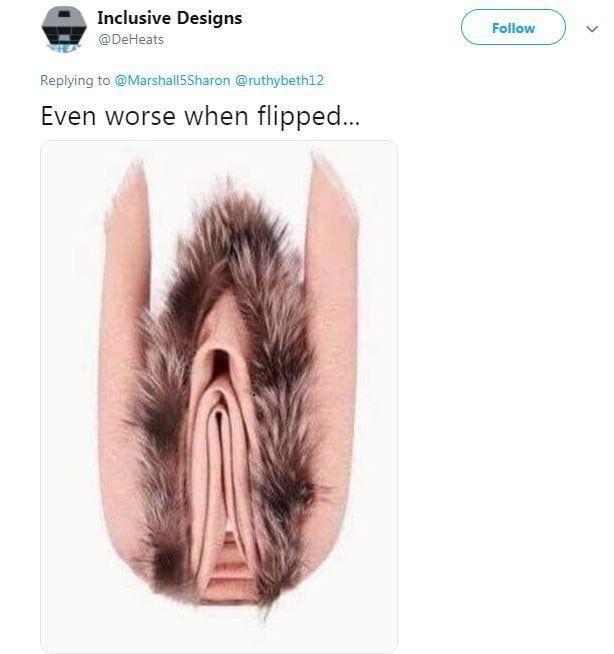Select the second mentioned user in the reply line
Viewport: 614px width, 654px height.
279,80
